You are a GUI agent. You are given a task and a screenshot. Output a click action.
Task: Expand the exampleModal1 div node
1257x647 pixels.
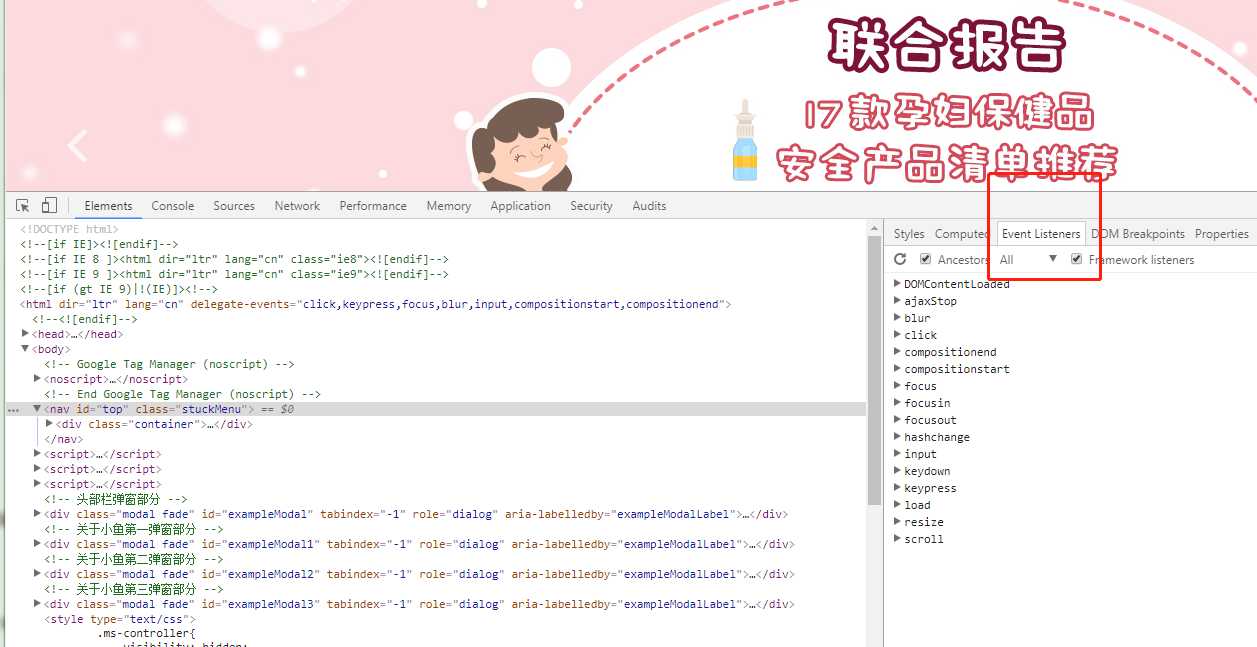coord(37,544)
